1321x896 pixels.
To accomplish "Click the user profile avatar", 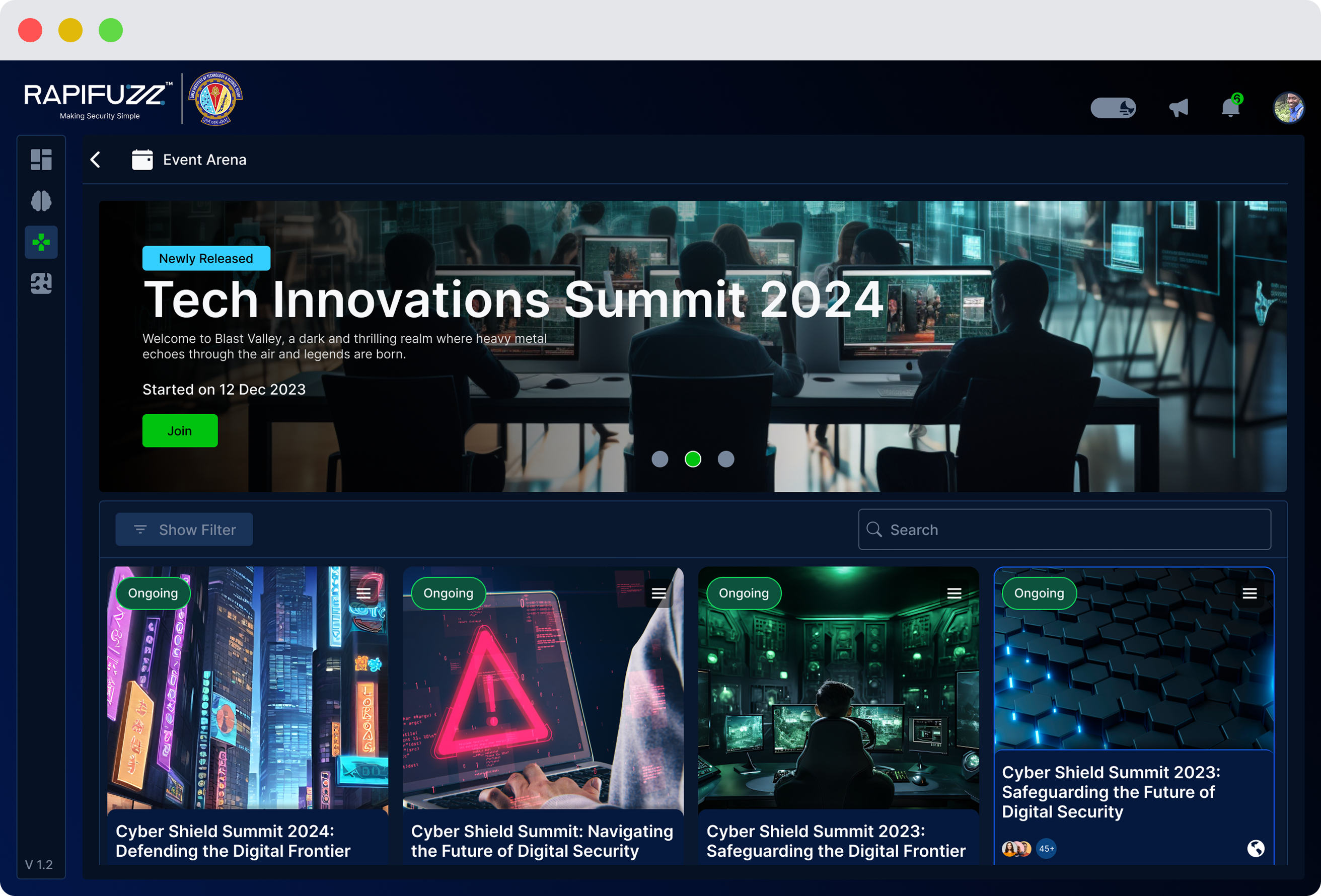I will 1288,107.
